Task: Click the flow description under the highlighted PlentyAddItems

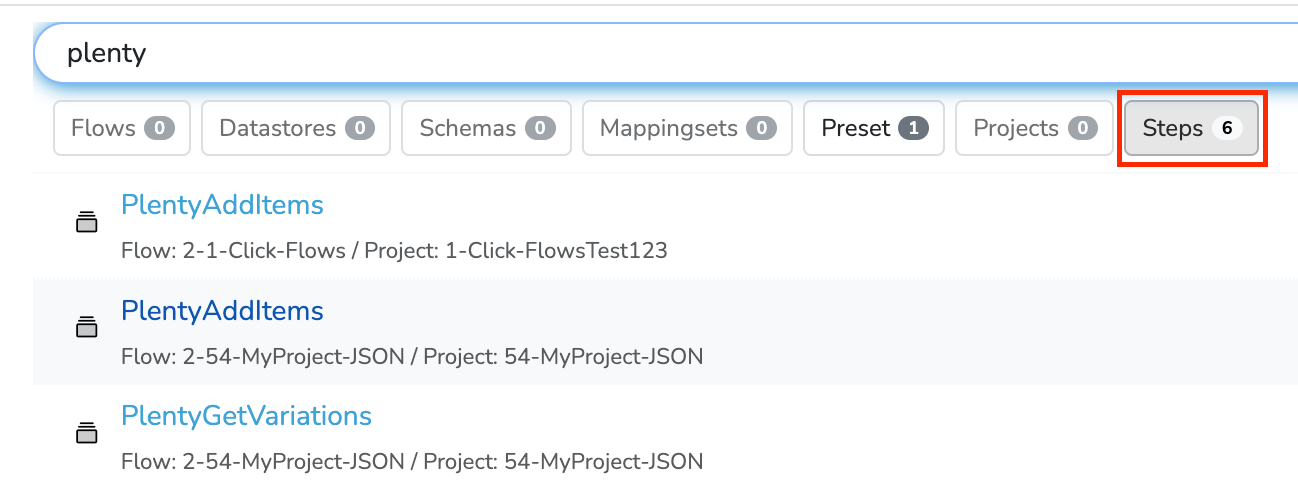Action: (x=411, y=356)
